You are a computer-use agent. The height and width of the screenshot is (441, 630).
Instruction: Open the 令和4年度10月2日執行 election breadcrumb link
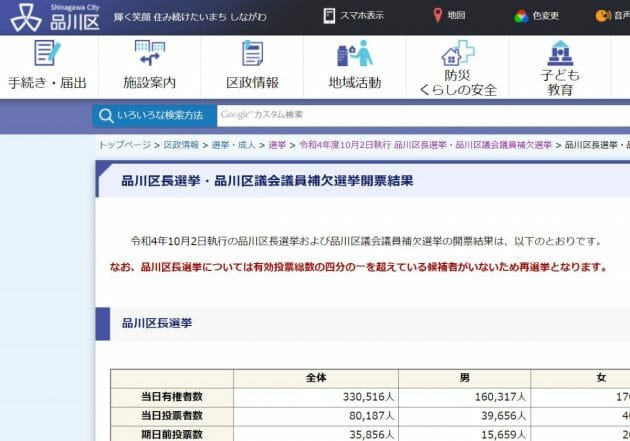pyautogui.click(x=425, y=145)
